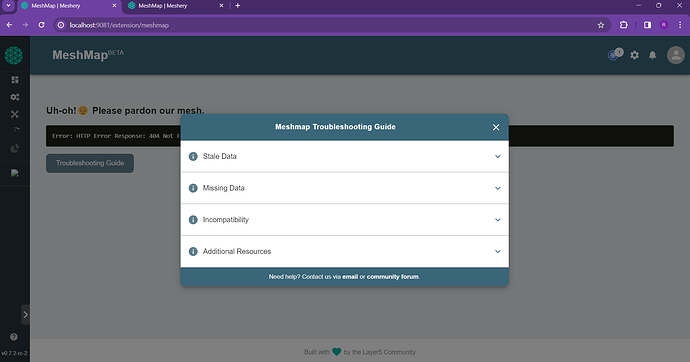Click the site information icon in address bar

[61, 25]
